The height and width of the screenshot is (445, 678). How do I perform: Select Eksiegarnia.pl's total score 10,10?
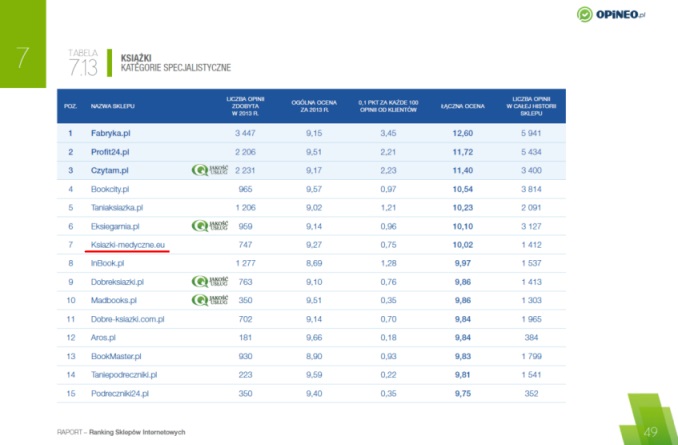point(463,226)
